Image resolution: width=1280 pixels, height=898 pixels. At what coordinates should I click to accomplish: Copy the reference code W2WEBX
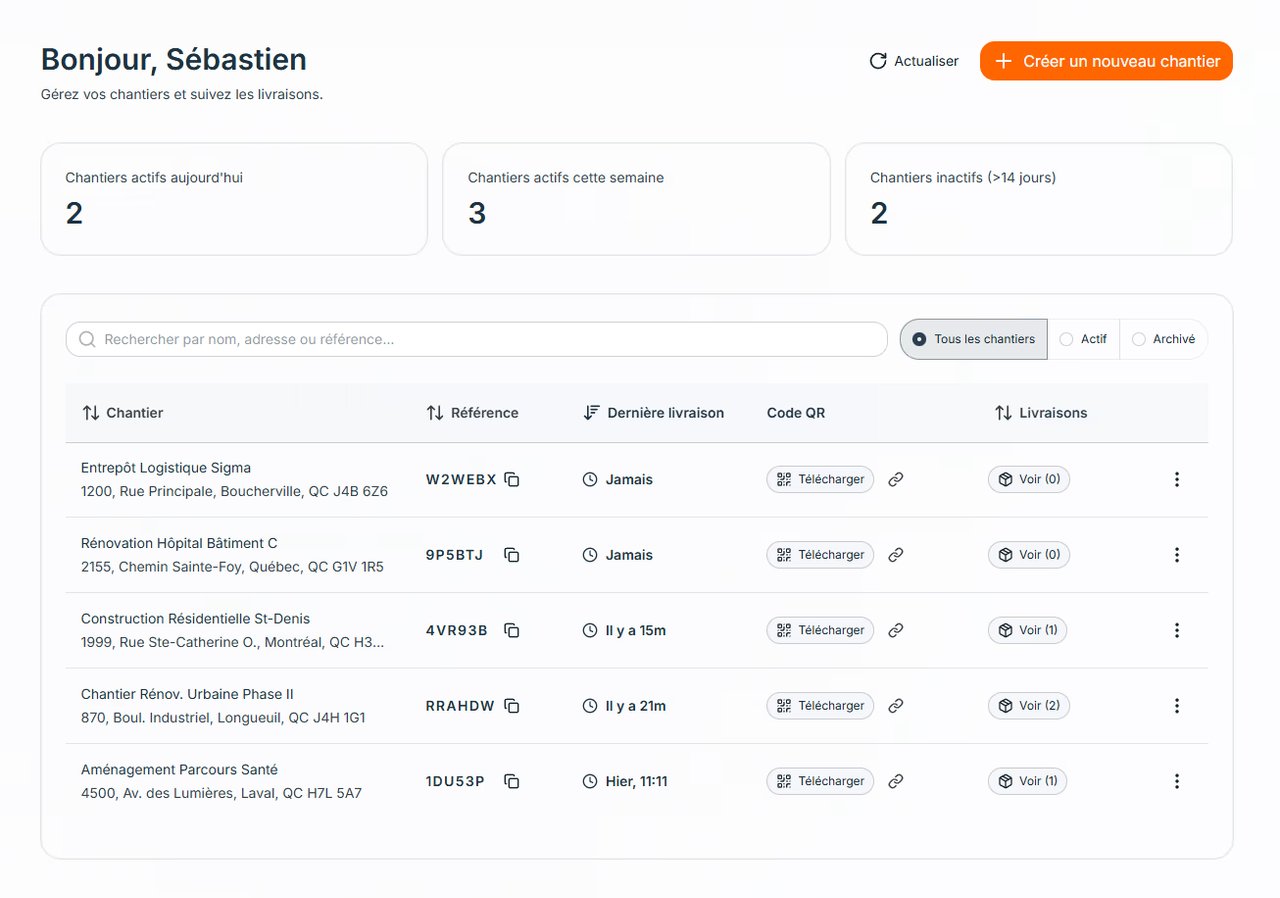point(511,479)
